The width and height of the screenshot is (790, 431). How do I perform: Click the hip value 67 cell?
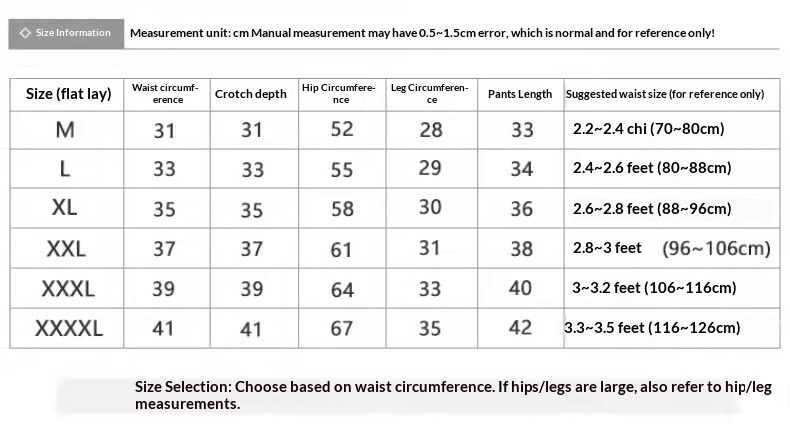pyautogui.click(x=342, y=329)
